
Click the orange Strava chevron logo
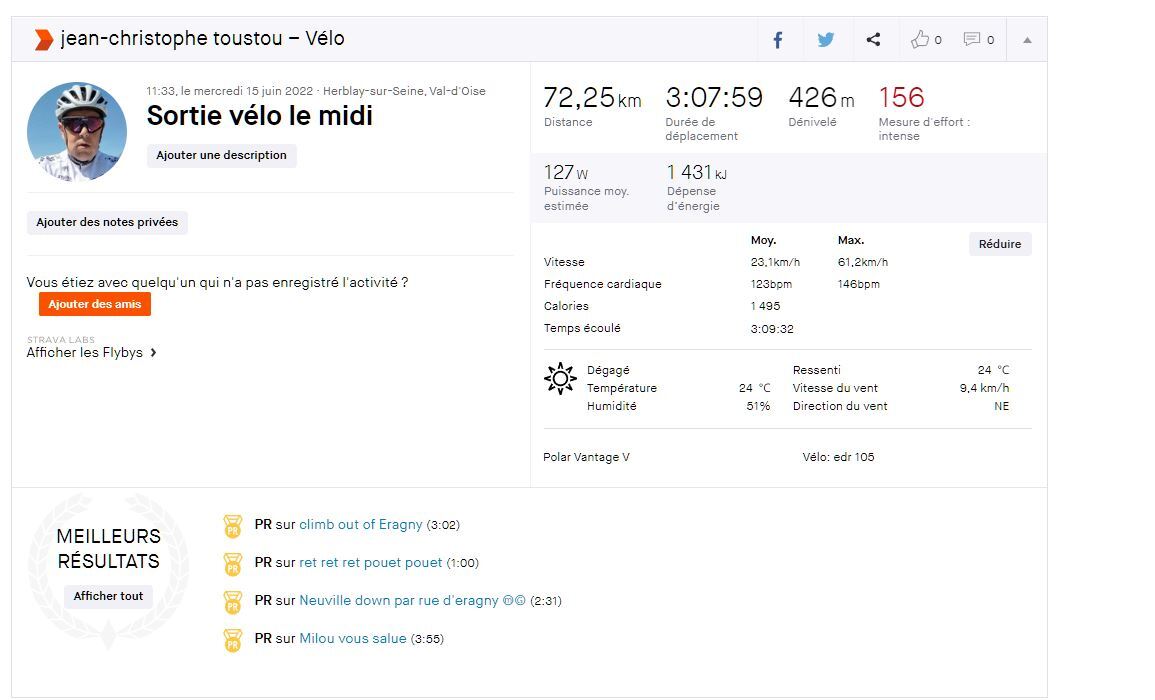tap(43, 40)
